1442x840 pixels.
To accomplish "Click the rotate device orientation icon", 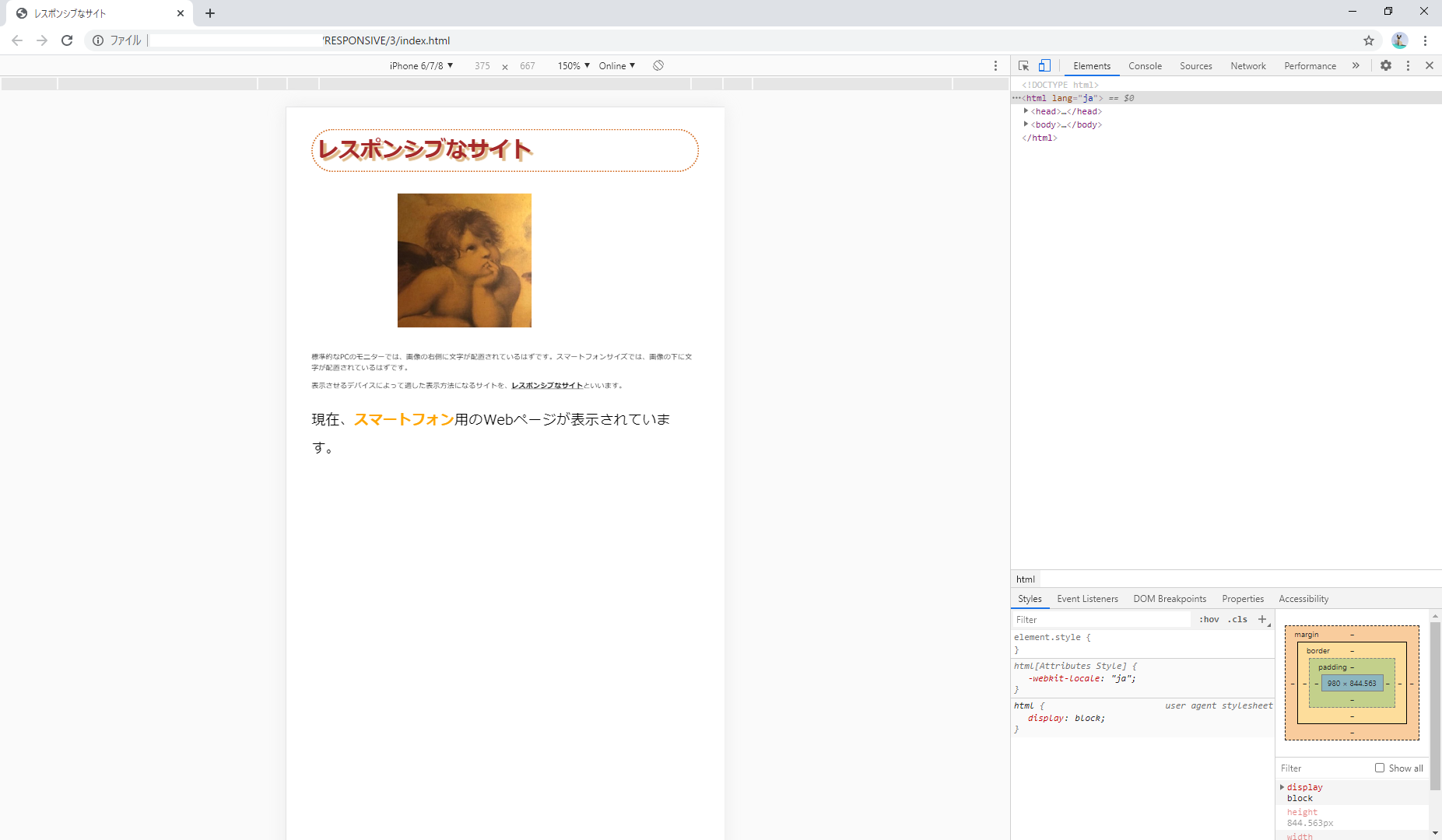I will [658, 65].
